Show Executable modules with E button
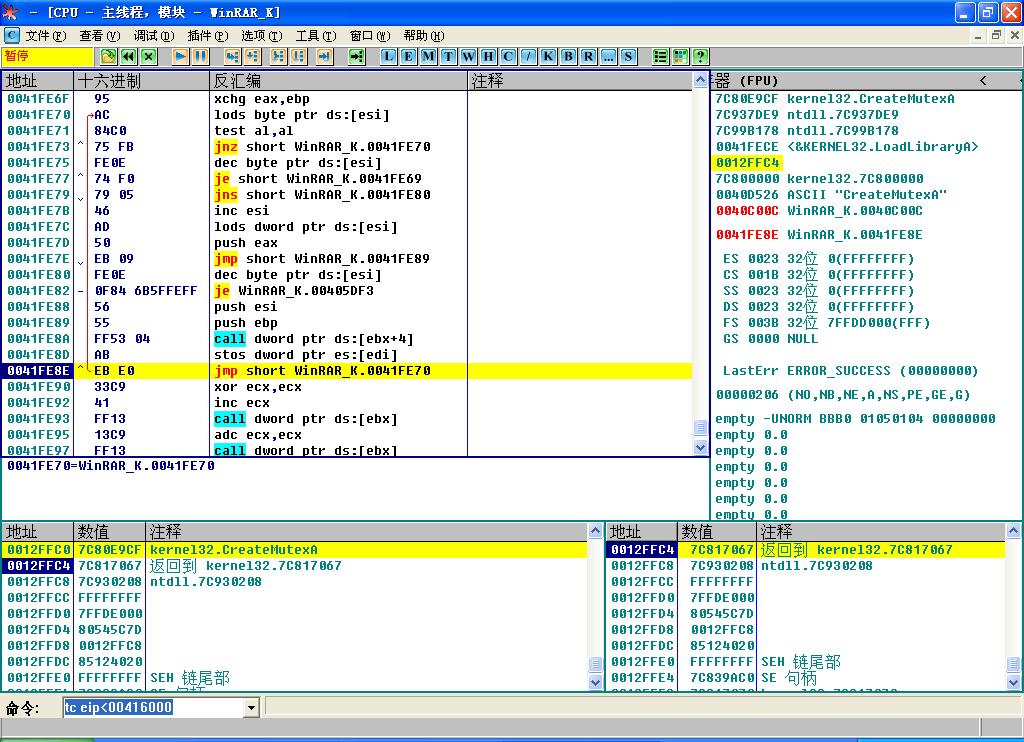1024x742 pixels. pos(408,57)
